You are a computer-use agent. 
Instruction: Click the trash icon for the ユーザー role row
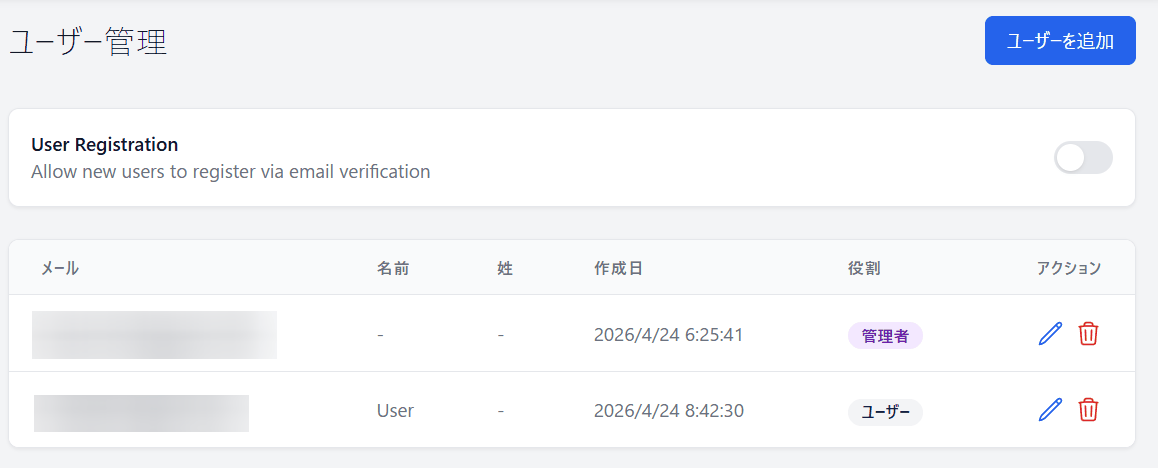click(1088, 409)
